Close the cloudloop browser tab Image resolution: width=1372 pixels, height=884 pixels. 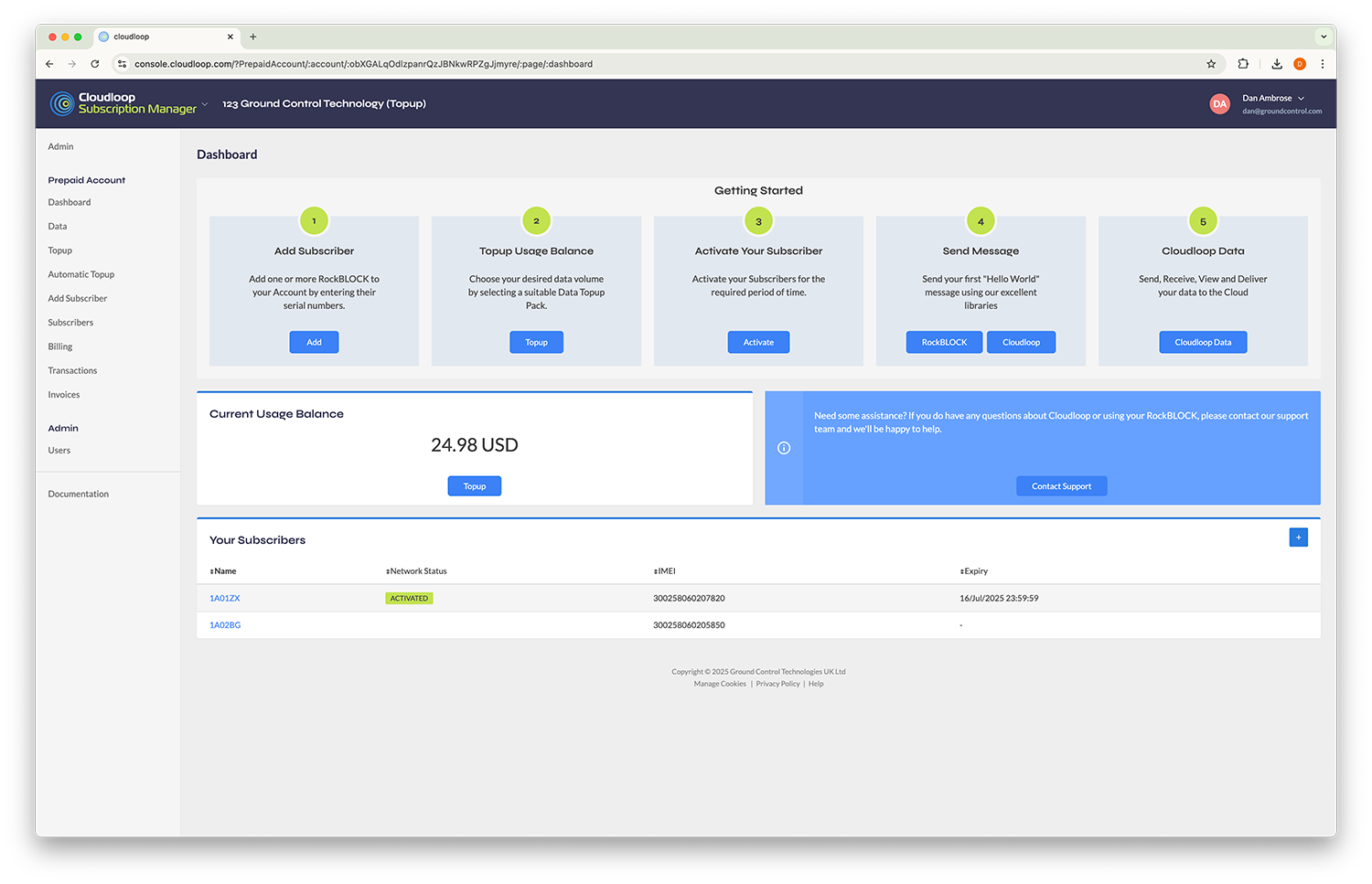tap(230, 37)
